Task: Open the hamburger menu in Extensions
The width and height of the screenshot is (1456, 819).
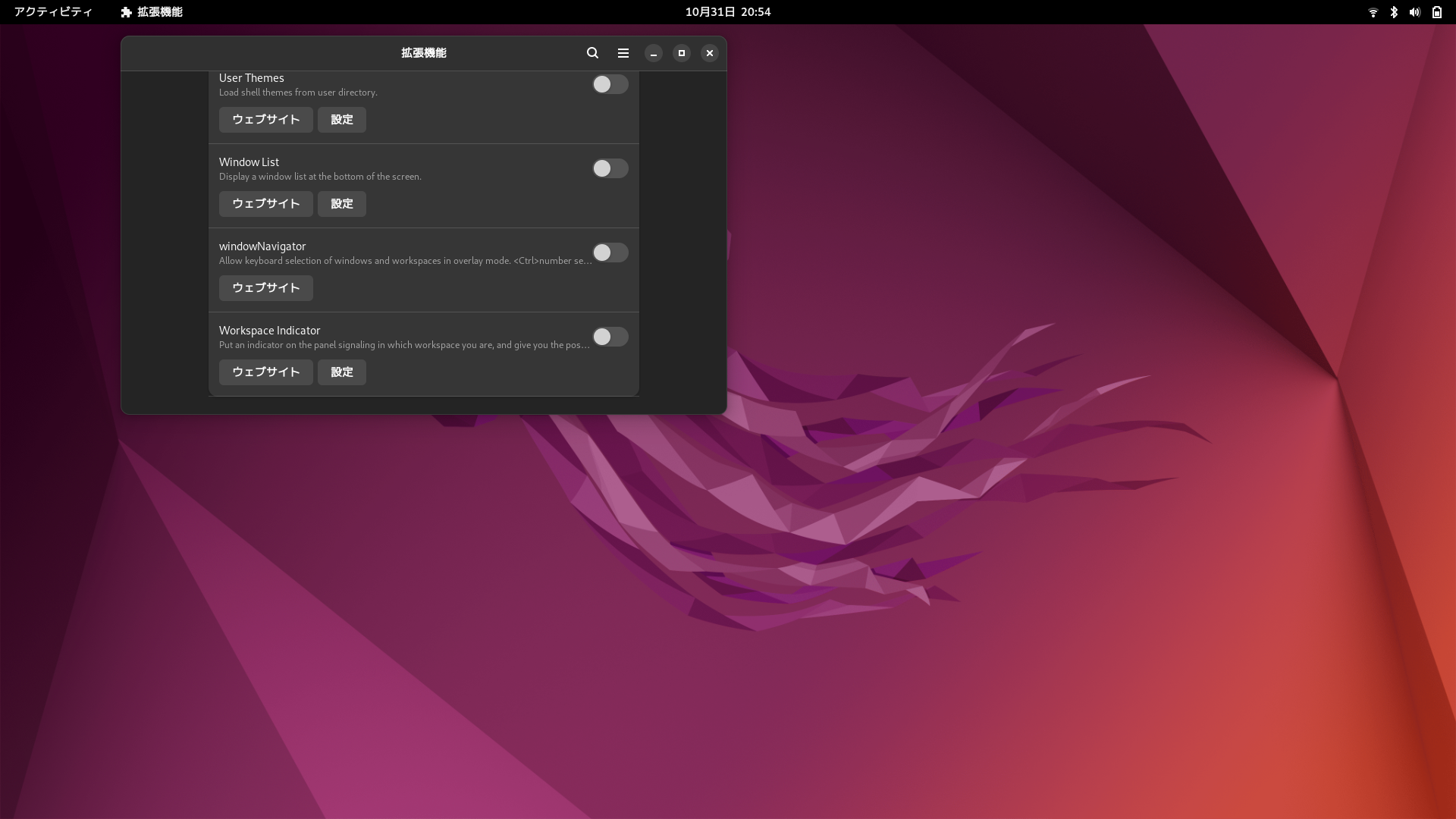Action: click(623, 53)
